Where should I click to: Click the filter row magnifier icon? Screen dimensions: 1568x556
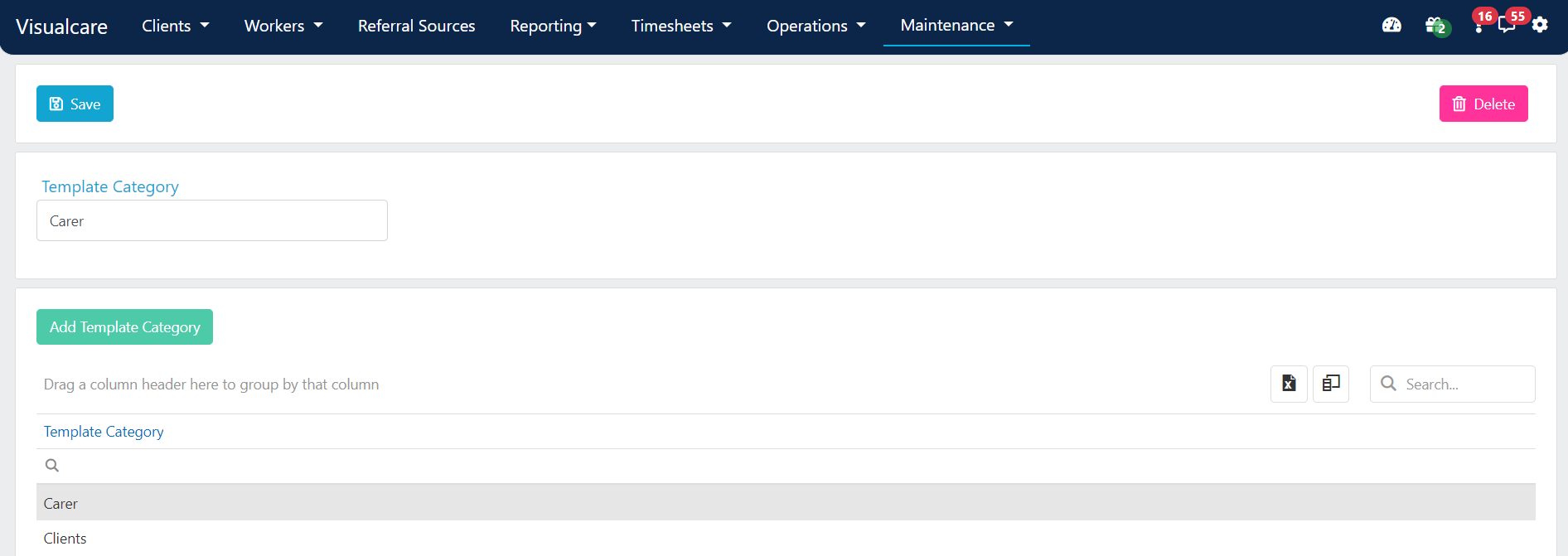(52, 466)
